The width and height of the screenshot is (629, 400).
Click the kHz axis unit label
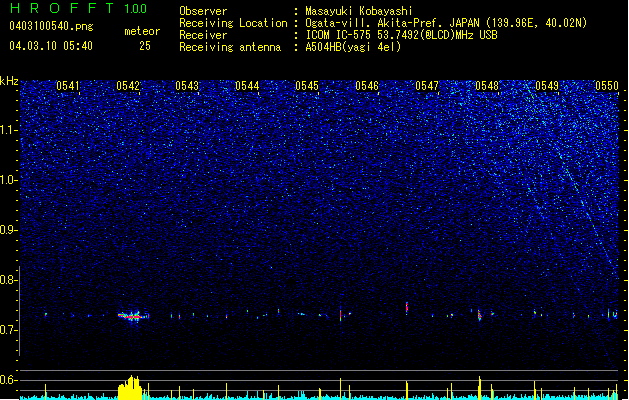pyautogui.click(x=9, y=81)
